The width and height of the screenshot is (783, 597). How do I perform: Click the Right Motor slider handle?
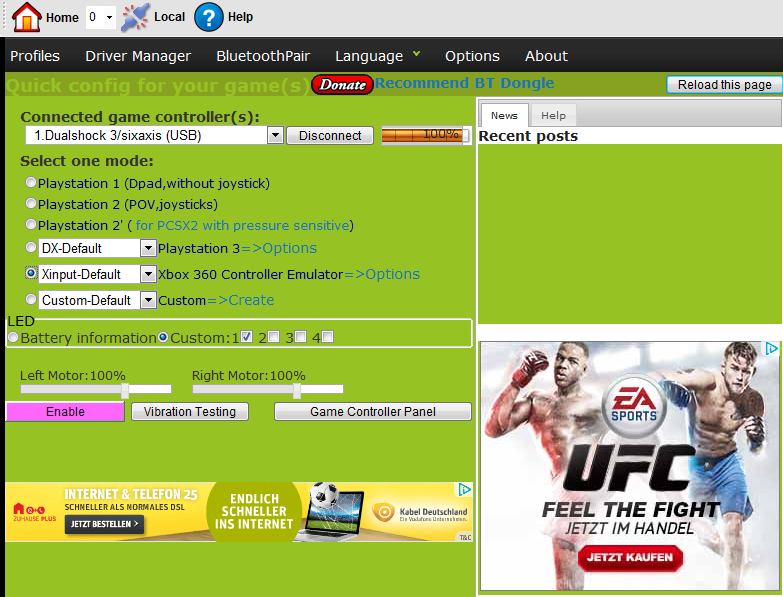pos(297,390)
